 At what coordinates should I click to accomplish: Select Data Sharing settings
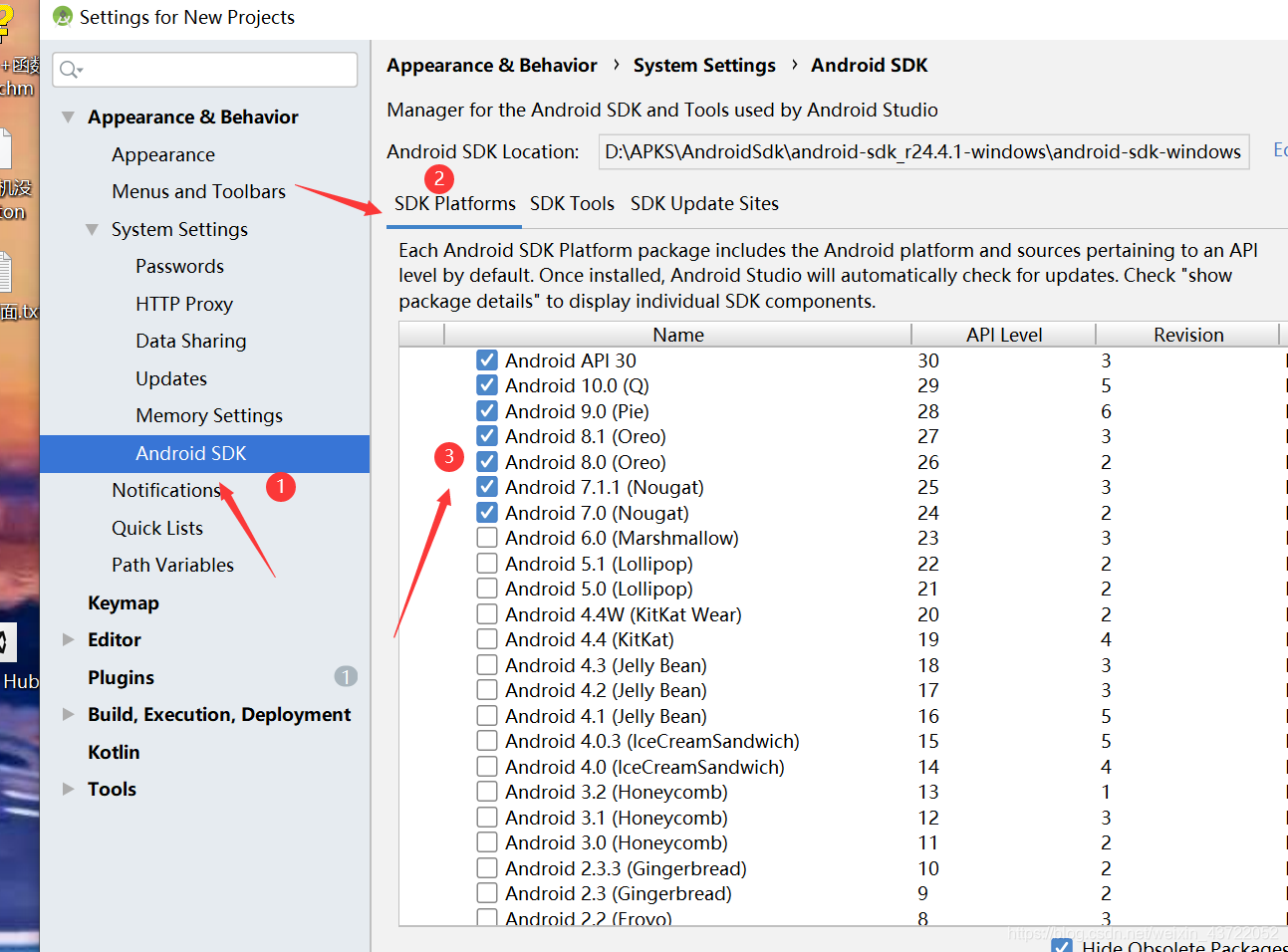pyautogui.click(x=191, y=341)
